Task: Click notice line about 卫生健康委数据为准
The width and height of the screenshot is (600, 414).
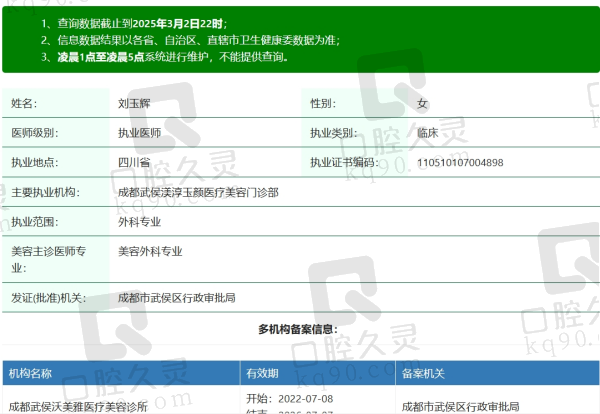Action: point(190,40)
